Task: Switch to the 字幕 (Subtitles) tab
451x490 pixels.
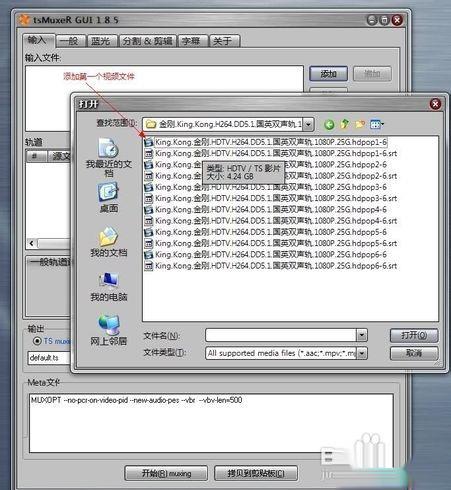Action: tap(193, 41)
